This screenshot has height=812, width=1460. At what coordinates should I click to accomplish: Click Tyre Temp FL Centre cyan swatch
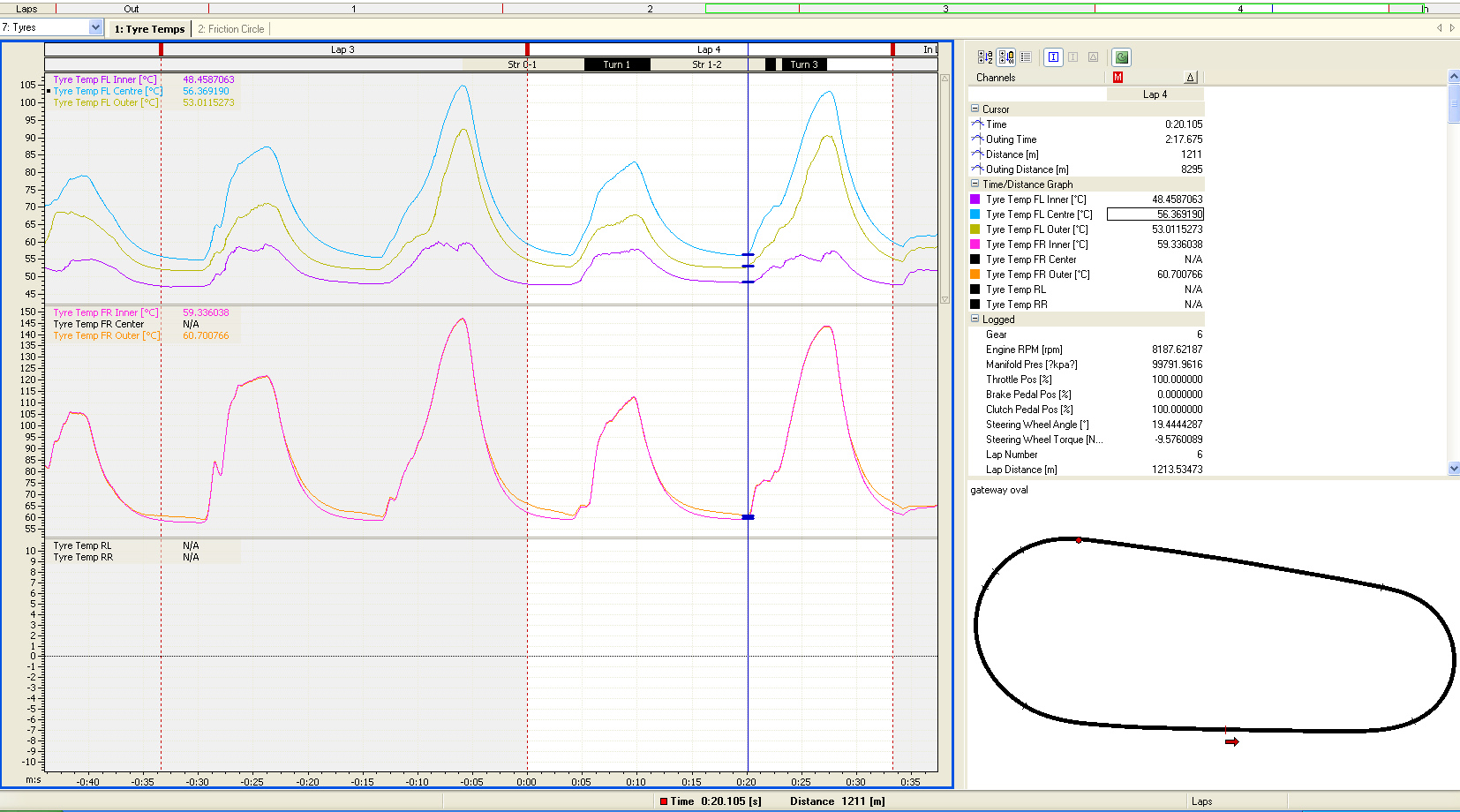[975, 214]
